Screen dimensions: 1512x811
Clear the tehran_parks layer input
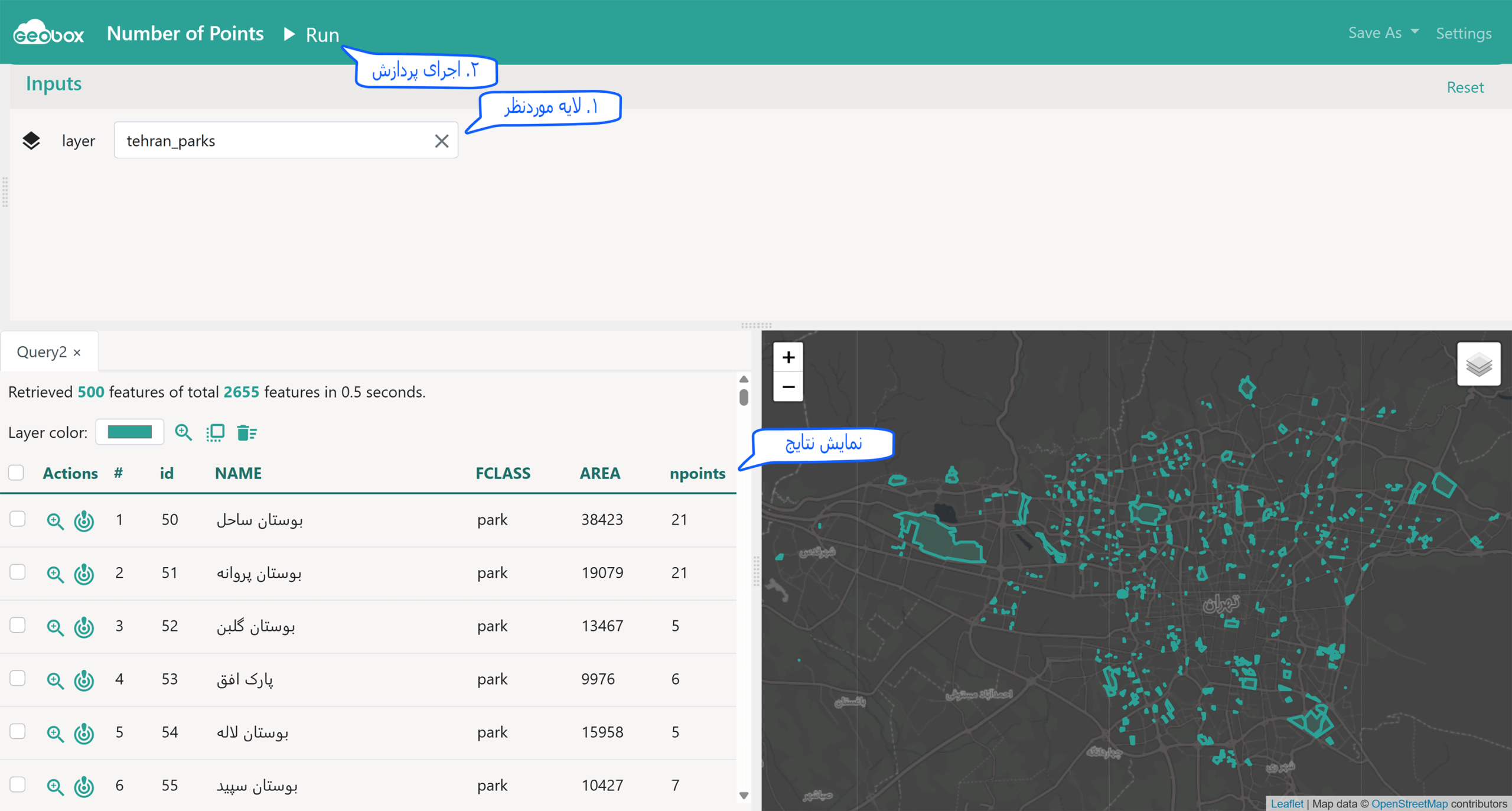(441, 141)
